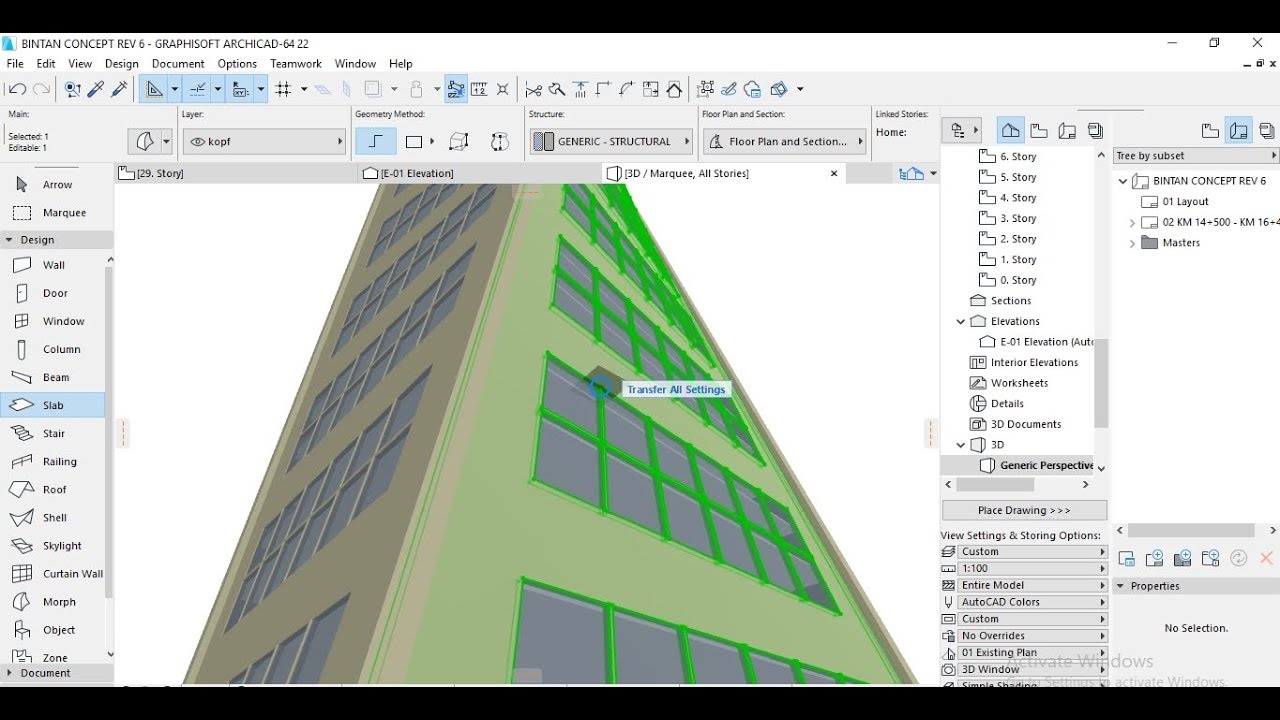Collapse the Design toolbox section

9,240
